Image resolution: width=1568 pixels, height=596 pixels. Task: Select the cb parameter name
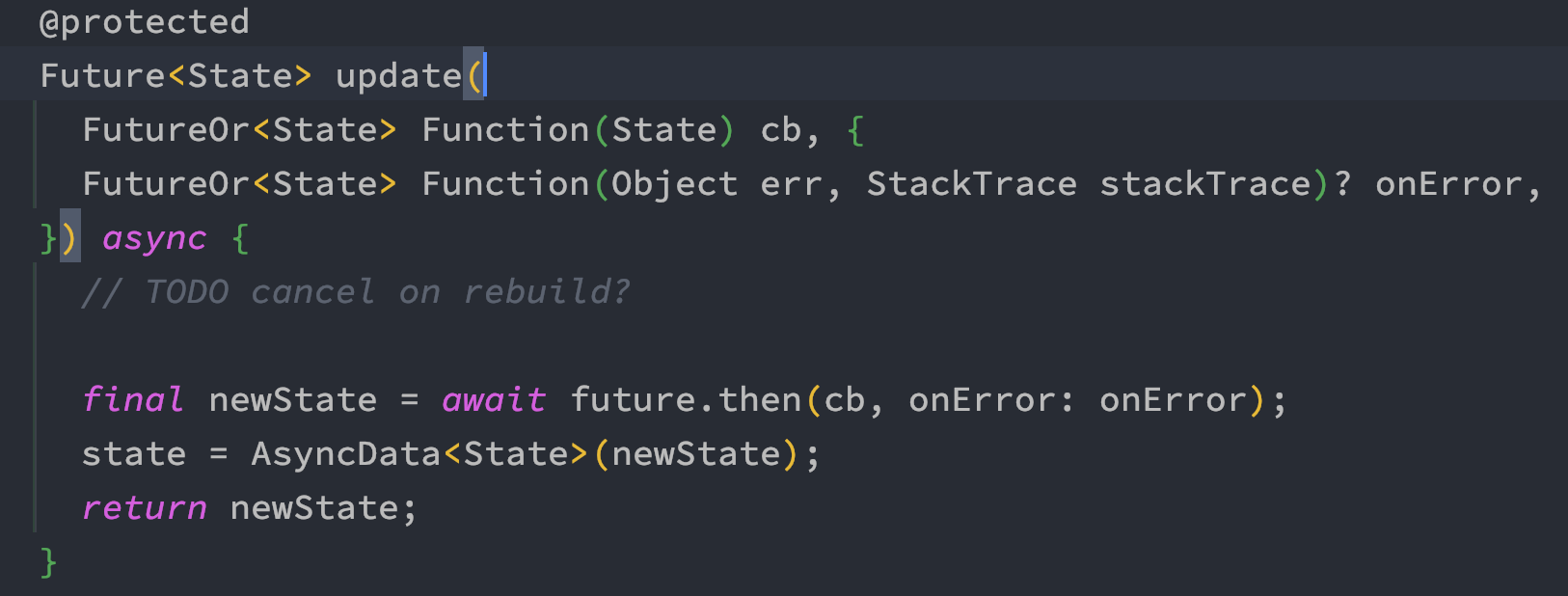[x=781, y=130]
